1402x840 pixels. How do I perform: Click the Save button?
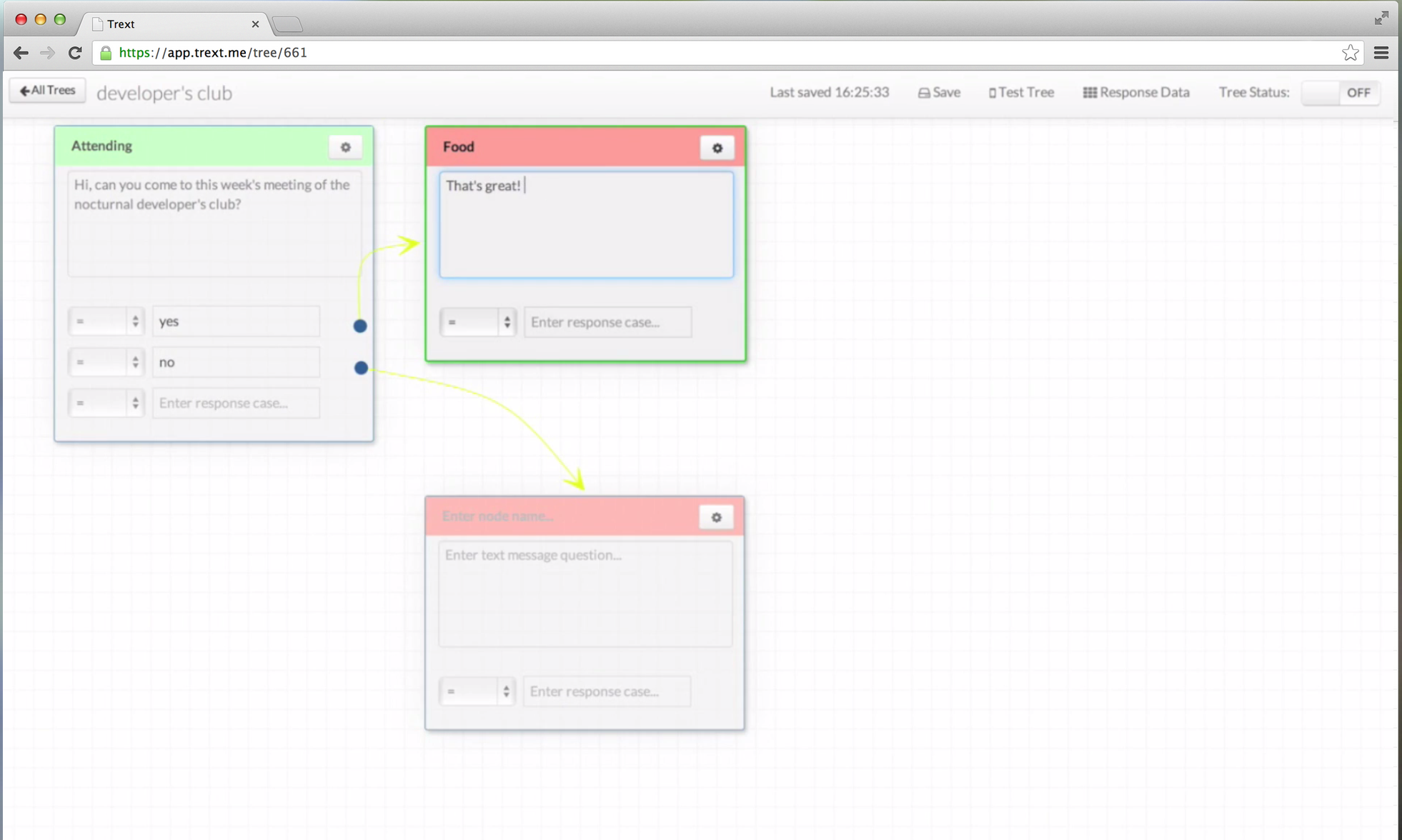coord(939,93)
